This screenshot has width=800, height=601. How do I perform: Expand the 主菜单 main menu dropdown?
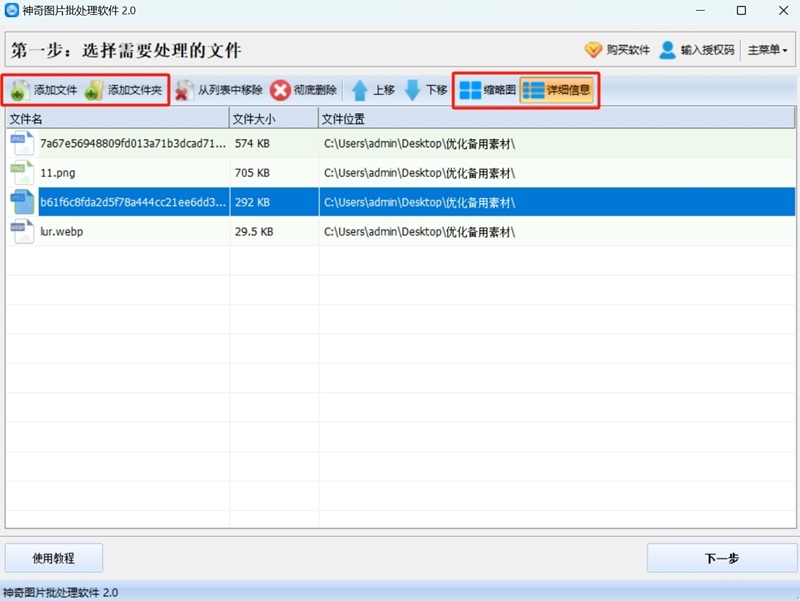pos(767,49)
